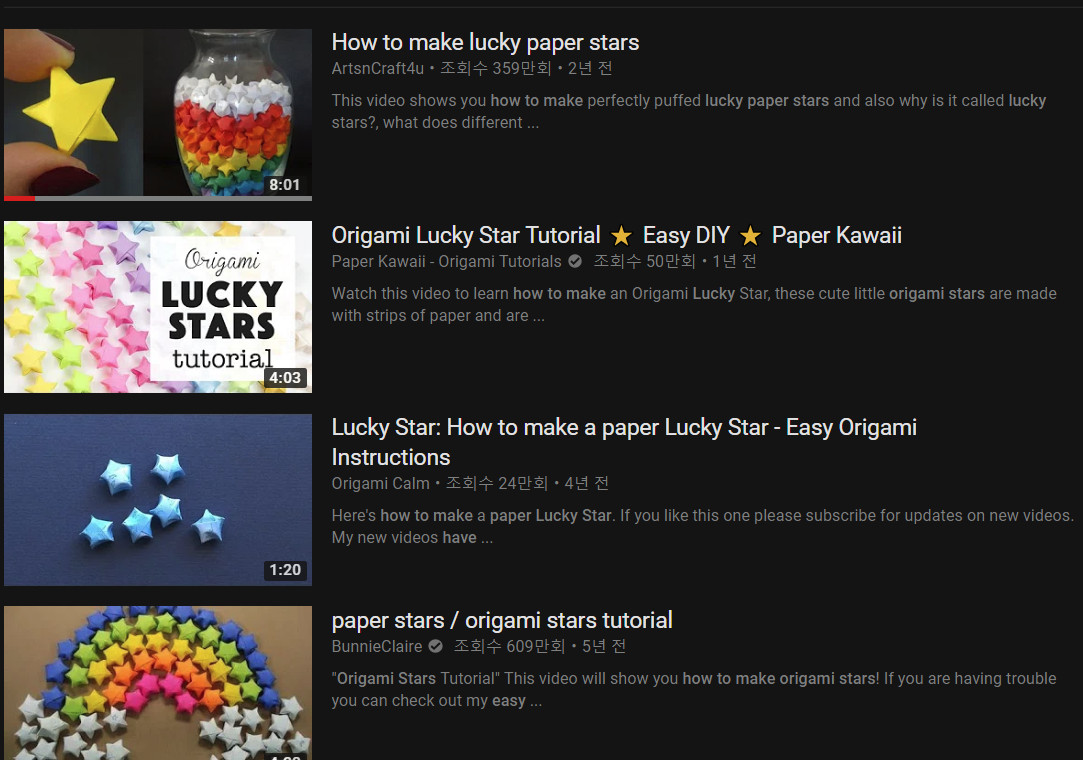This screenshot has width=1083, height=760.
Task: Open the yellow star and jar video thumbnail
Action: (157, 112)
